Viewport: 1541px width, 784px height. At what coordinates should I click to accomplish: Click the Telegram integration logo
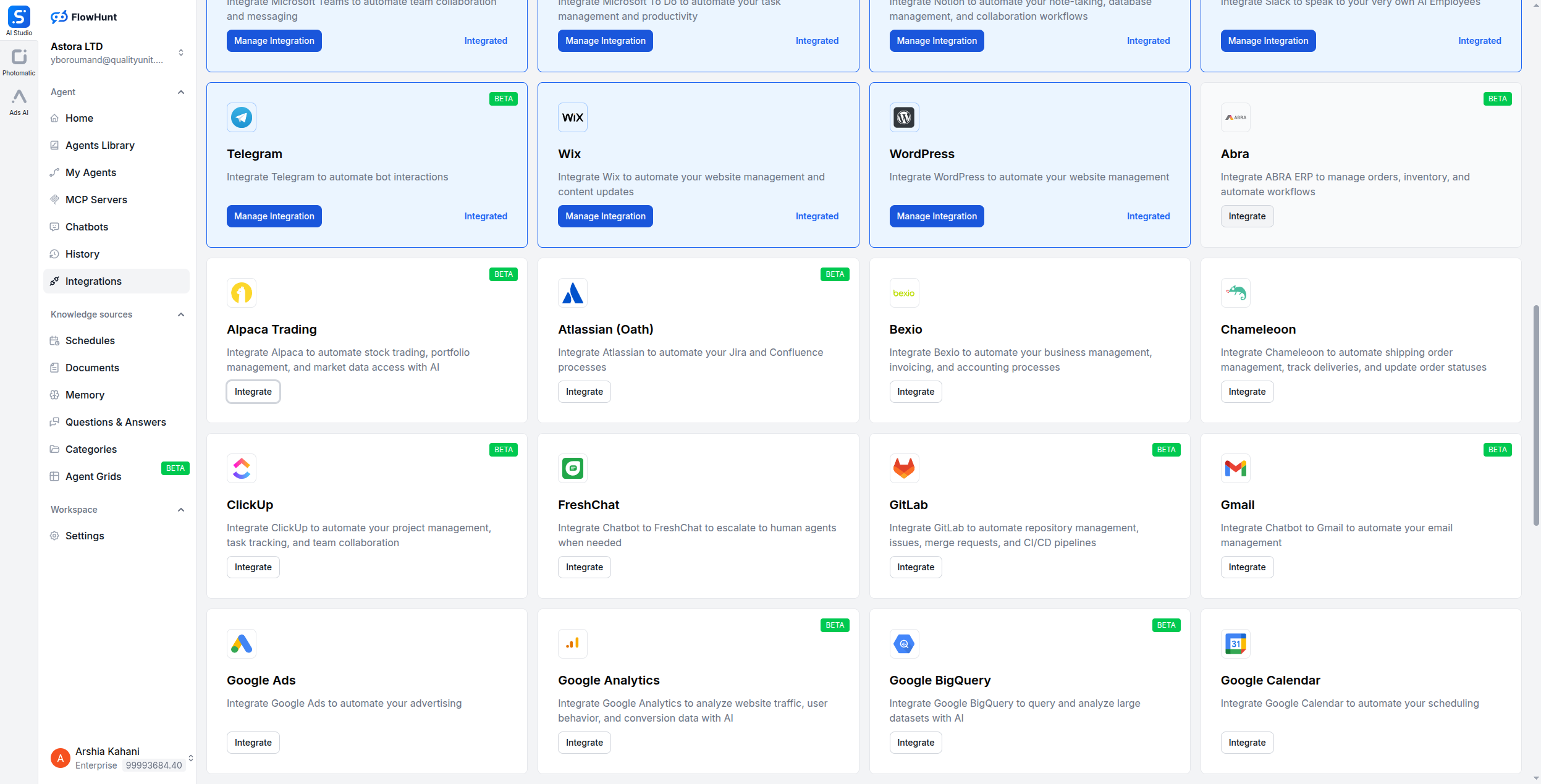241,117
